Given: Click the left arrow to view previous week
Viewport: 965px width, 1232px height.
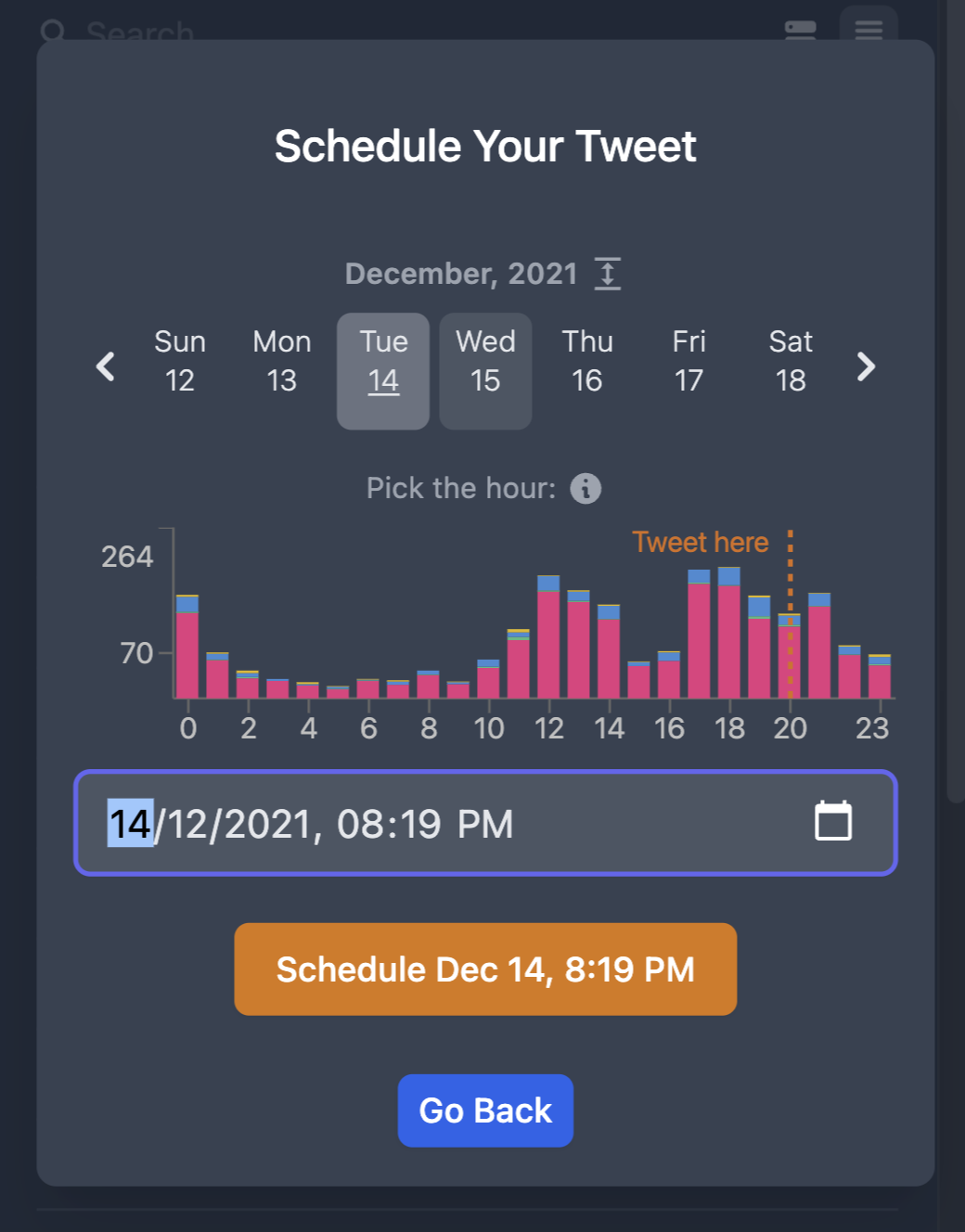Looking at the screenshot, I should click(x=105, y=367).
